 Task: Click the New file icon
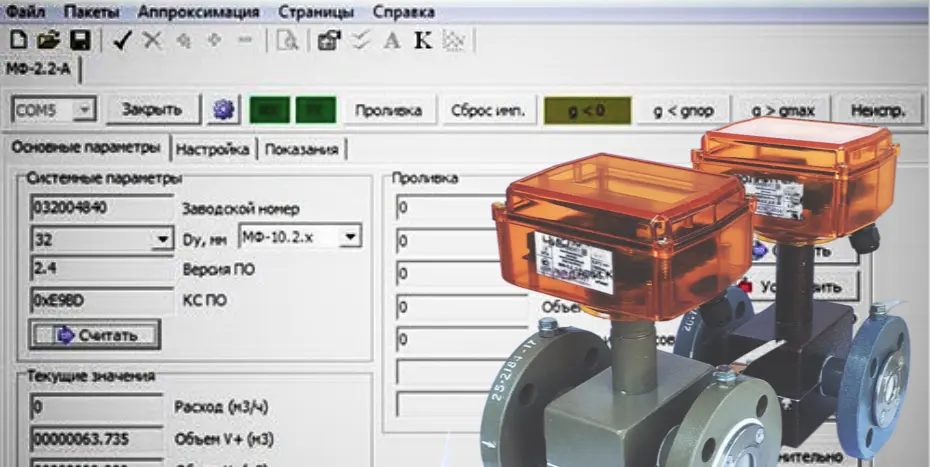pyautogui.click(x=18, y=40)
